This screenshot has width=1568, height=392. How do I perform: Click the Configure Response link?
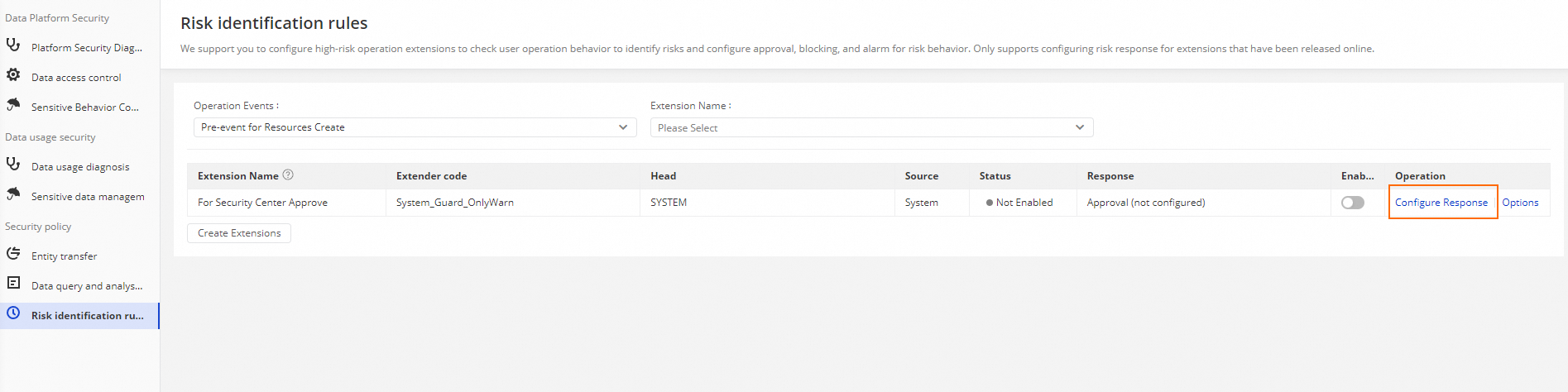pyautogui.click(x=1441, y=203)
